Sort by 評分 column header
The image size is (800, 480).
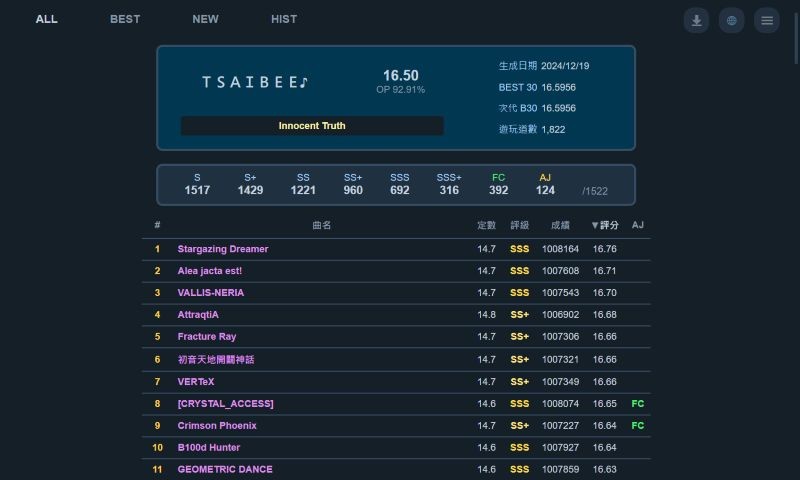[605, 225]
